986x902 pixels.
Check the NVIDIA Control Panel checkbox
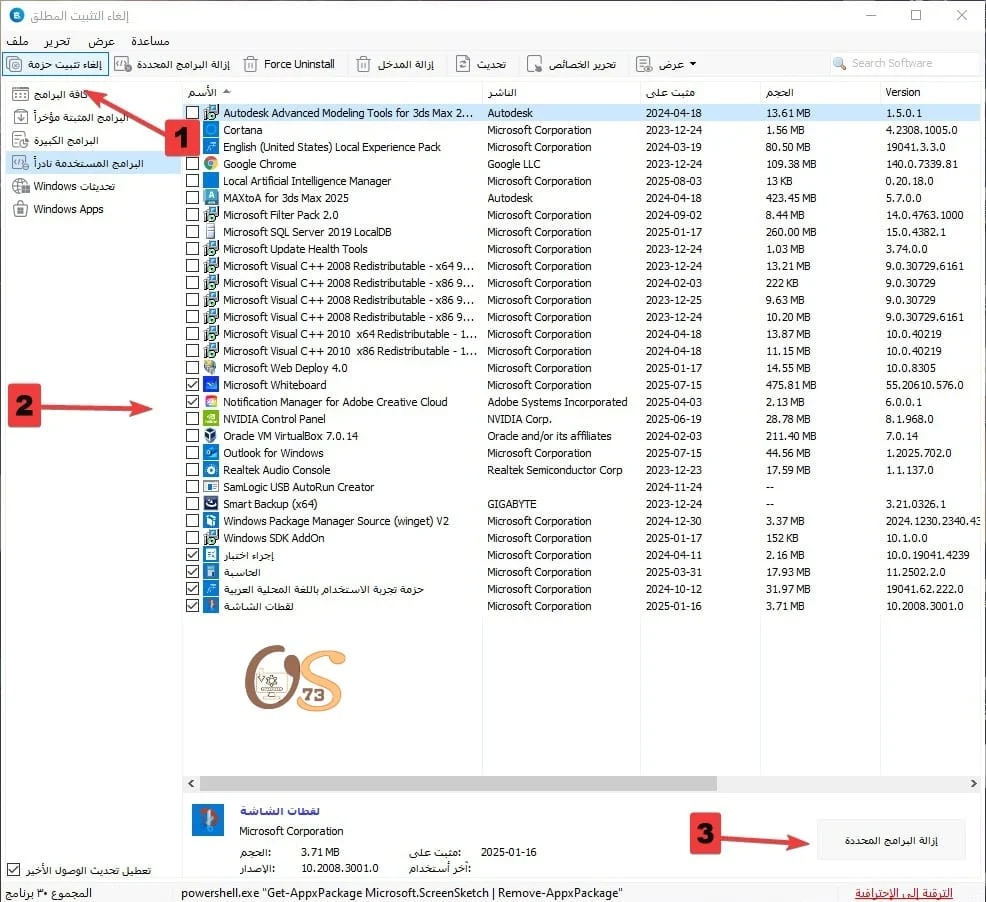[192, 418]
